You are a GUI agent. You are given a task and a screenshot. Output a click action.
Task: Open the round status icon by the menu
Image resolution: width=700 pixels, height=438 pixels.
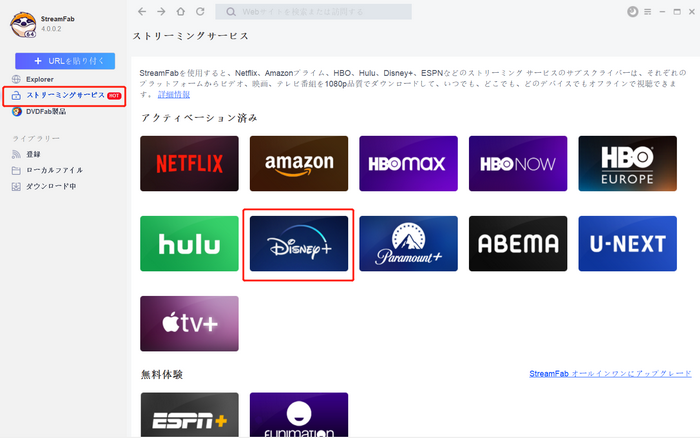(x=633, y=12)
